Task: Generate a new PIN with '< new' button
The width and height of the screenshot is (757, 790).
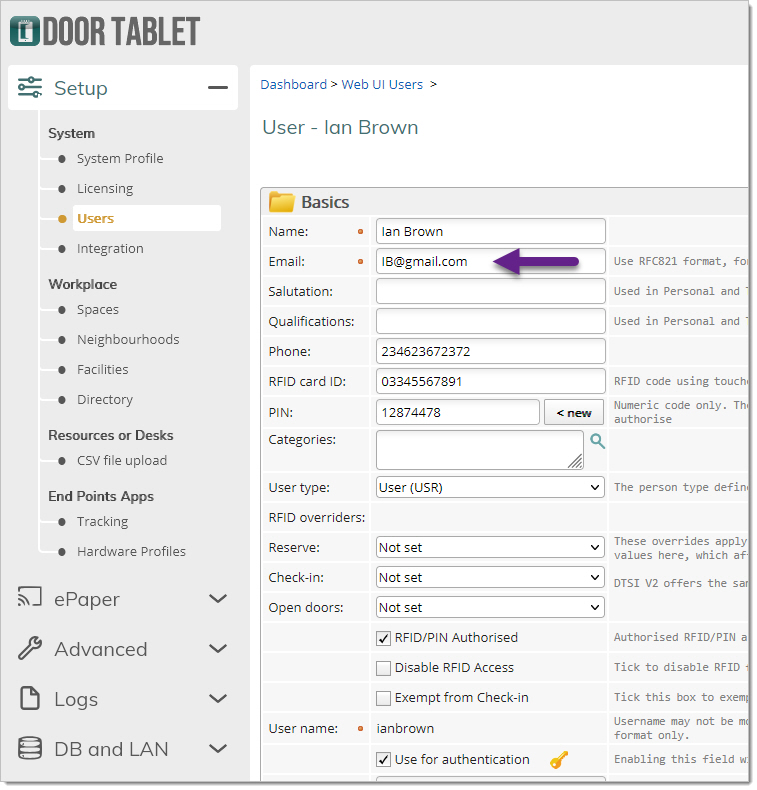Action: click(573, 413)
